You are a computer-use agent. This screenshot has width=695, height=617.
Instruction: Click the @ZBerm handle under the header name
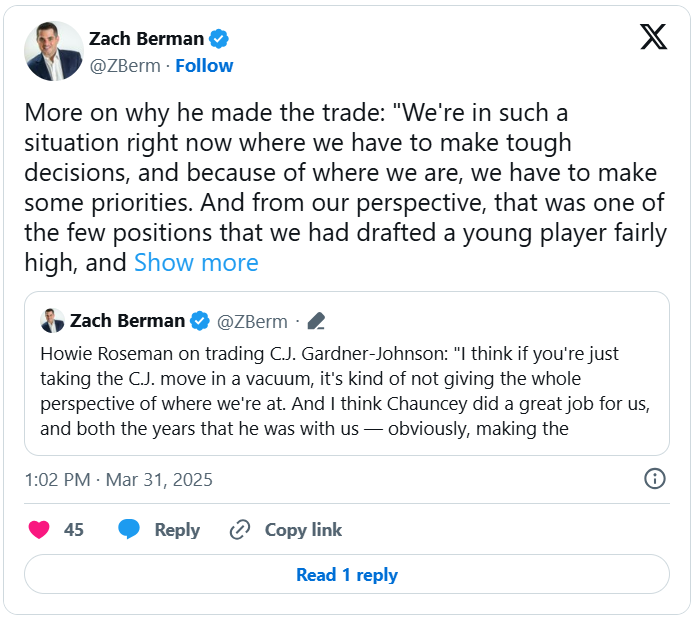(x=124, y=66)
